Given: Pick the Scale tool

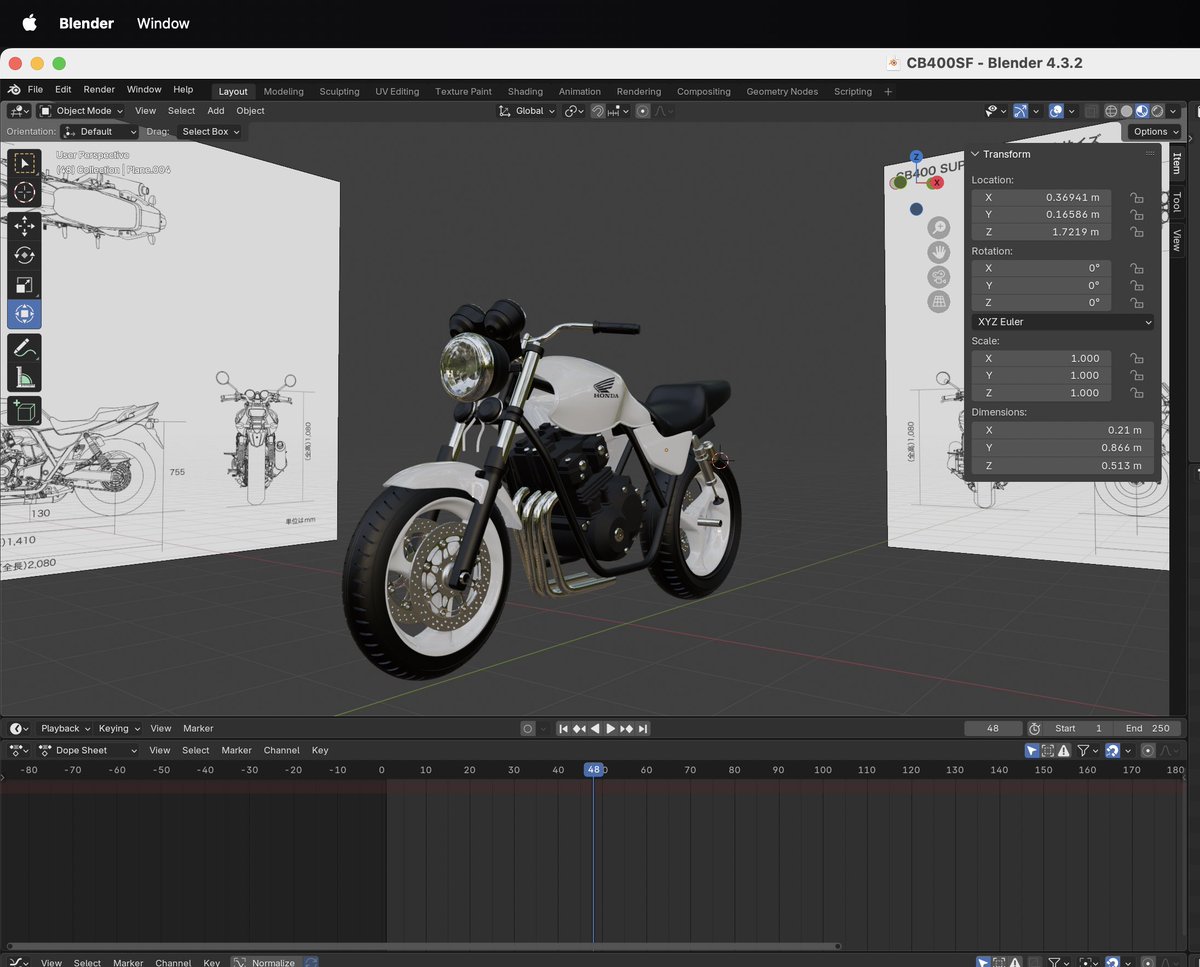Looking at the screenshot, I should pos(24,286).
